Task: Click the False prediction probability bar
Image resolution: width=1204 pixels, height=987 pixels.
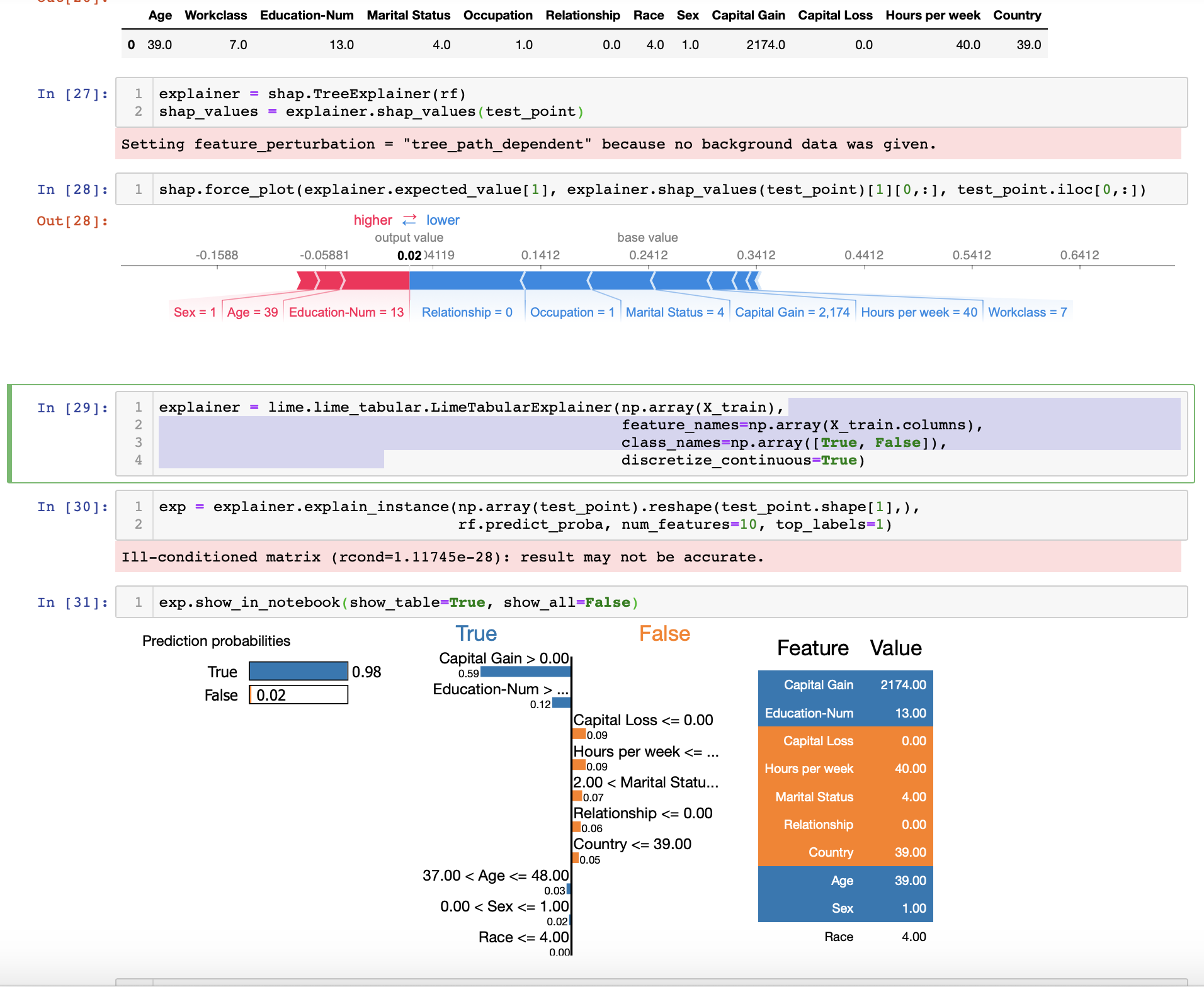Action: [x=298, y=695]
